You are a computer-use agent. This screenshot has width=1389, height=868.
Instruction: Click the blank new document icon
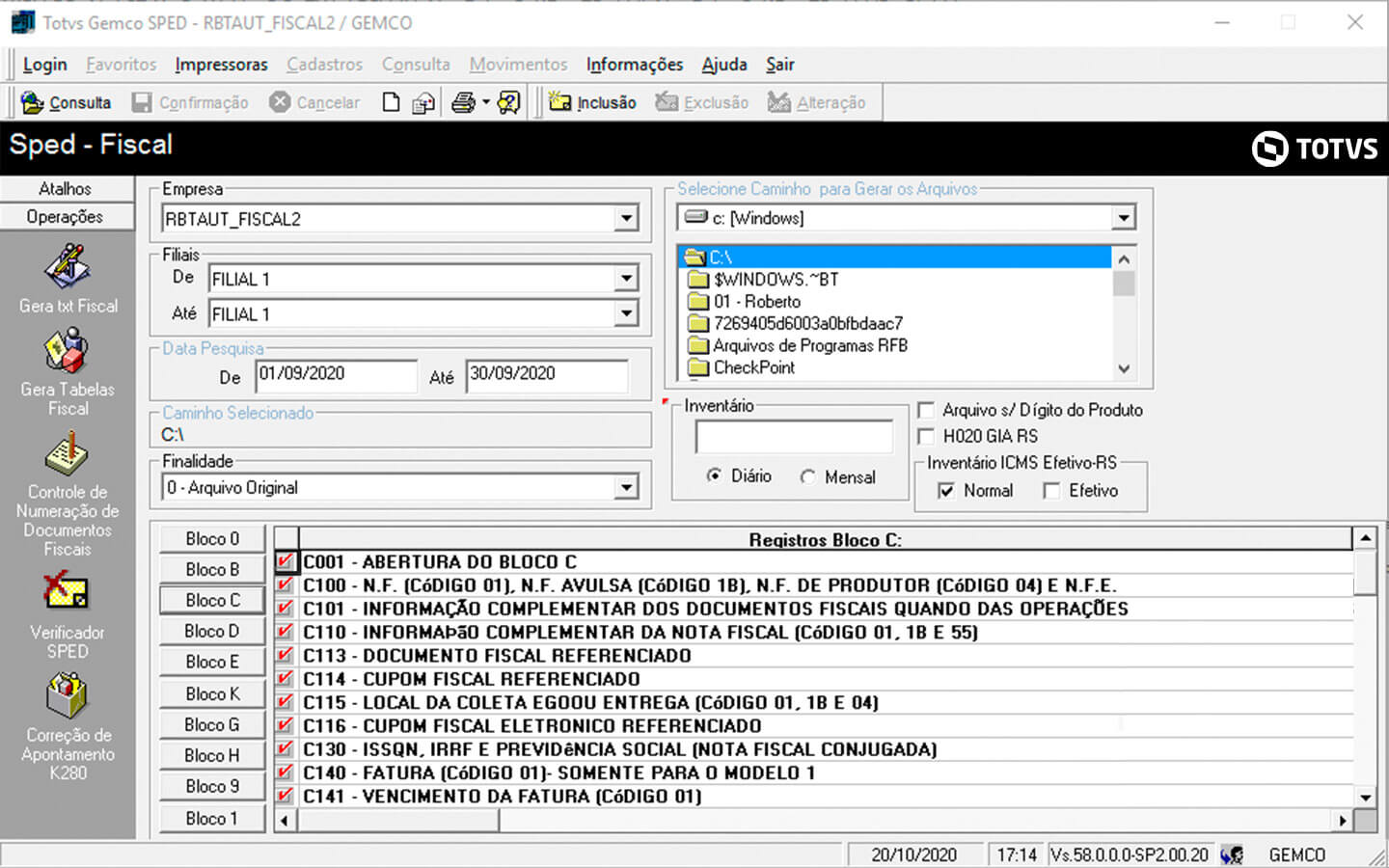coord(391,102)
